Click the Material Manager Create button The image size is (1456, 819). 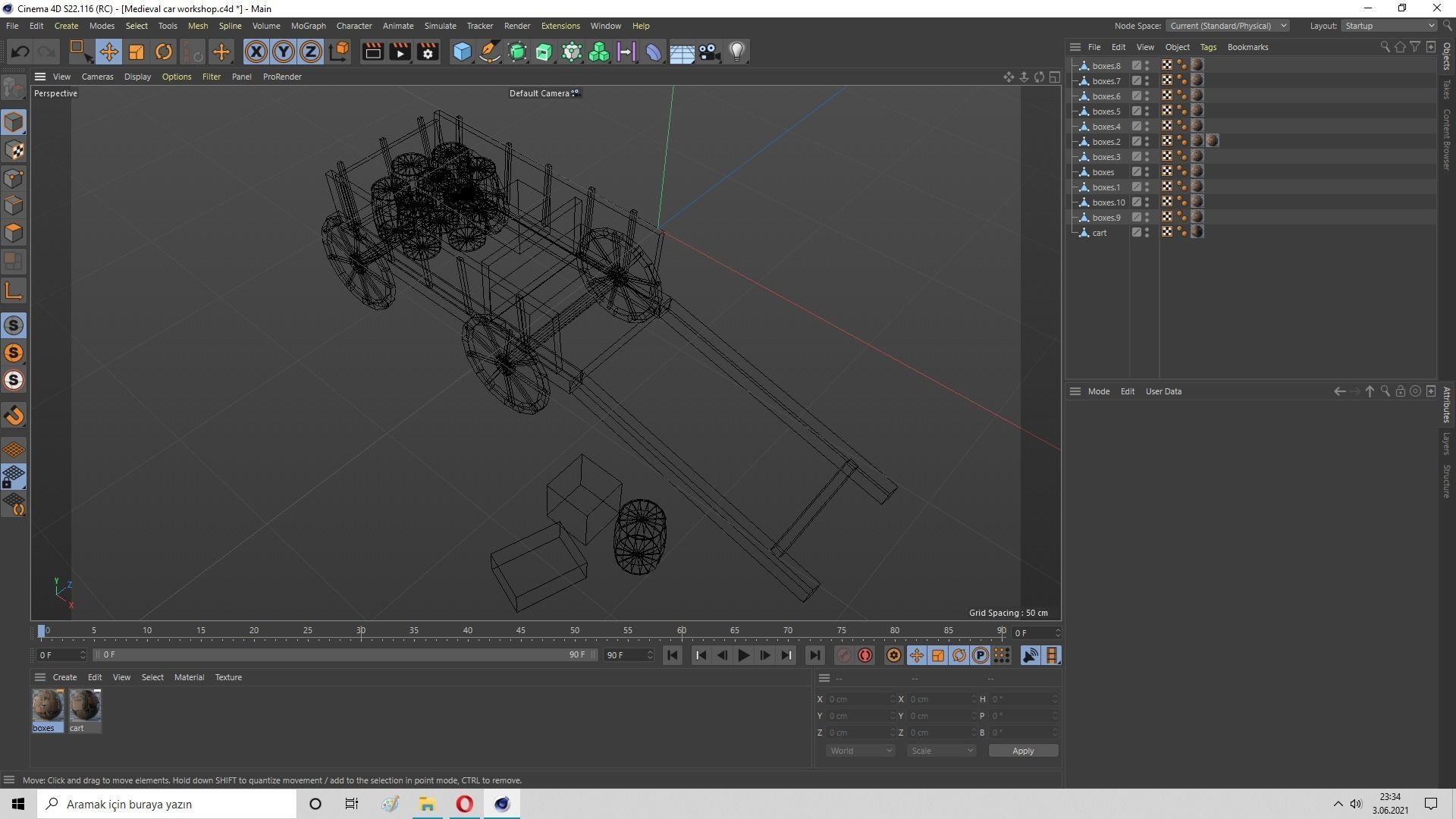click(x=64, y=677)
